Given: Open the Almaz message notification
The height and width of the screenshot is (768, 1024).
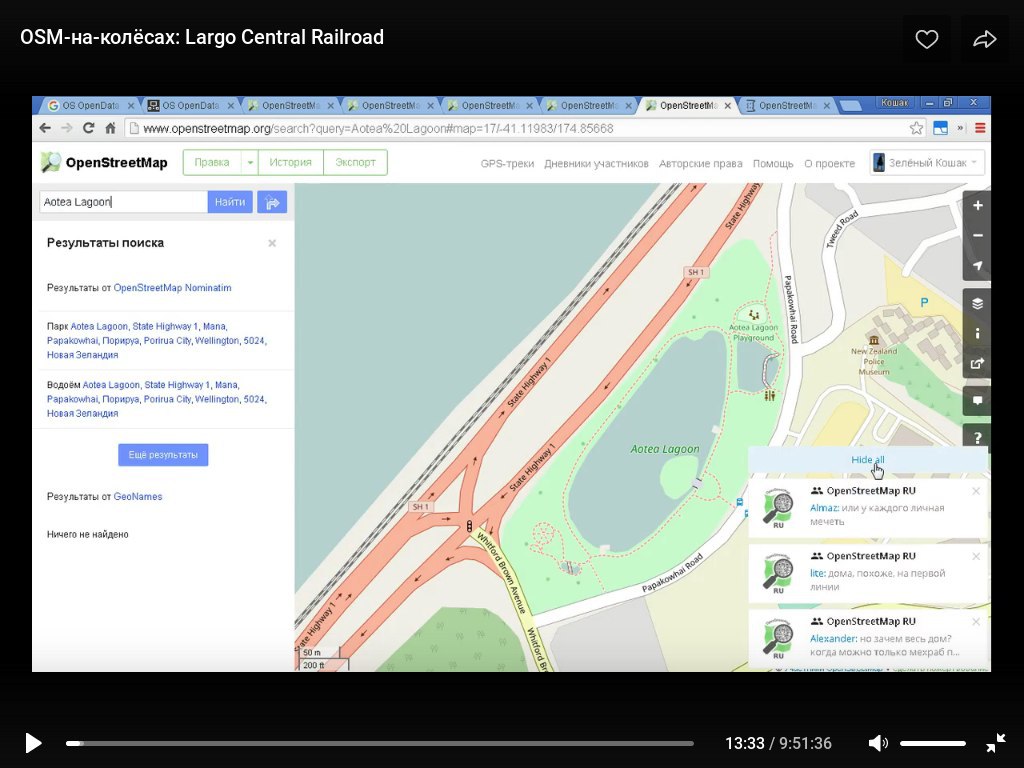Looking at the screenshot, I should 869,508.
